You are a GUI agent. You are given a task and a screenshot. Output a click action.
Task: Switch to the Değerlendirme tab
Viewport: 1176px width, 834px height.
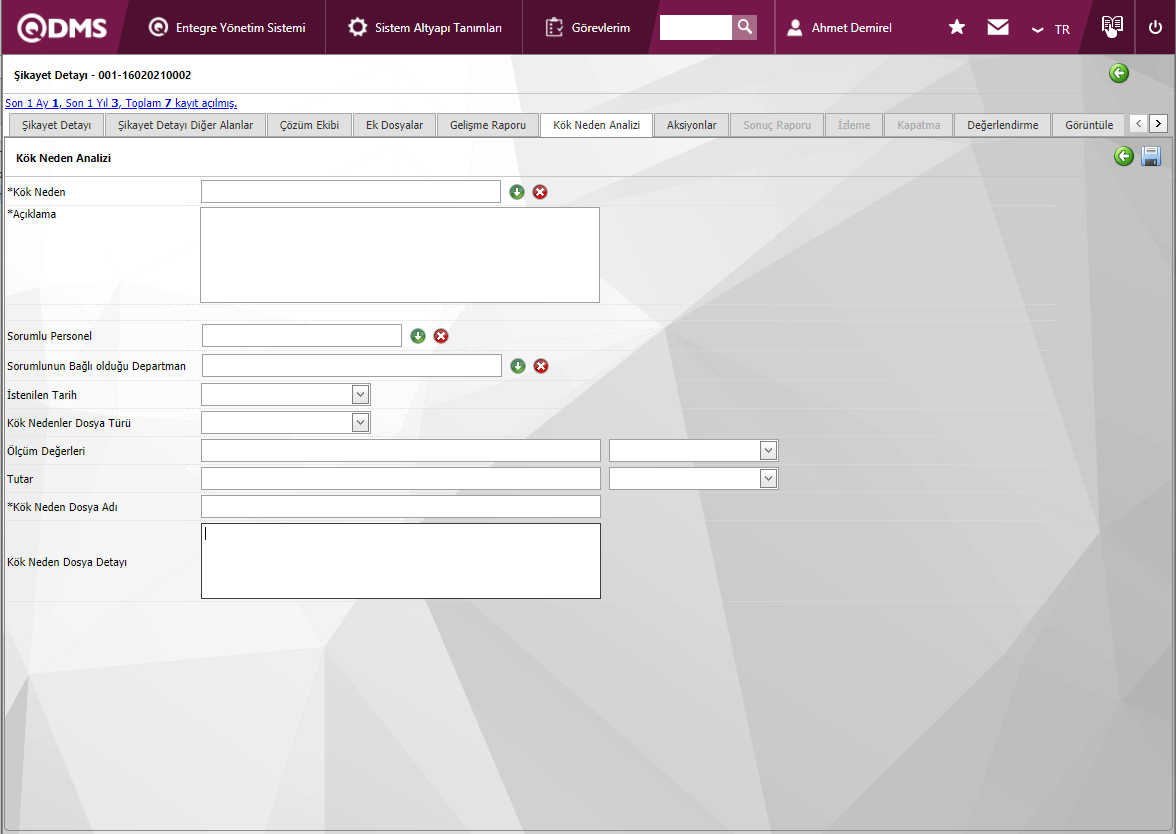click(1003, 125)
